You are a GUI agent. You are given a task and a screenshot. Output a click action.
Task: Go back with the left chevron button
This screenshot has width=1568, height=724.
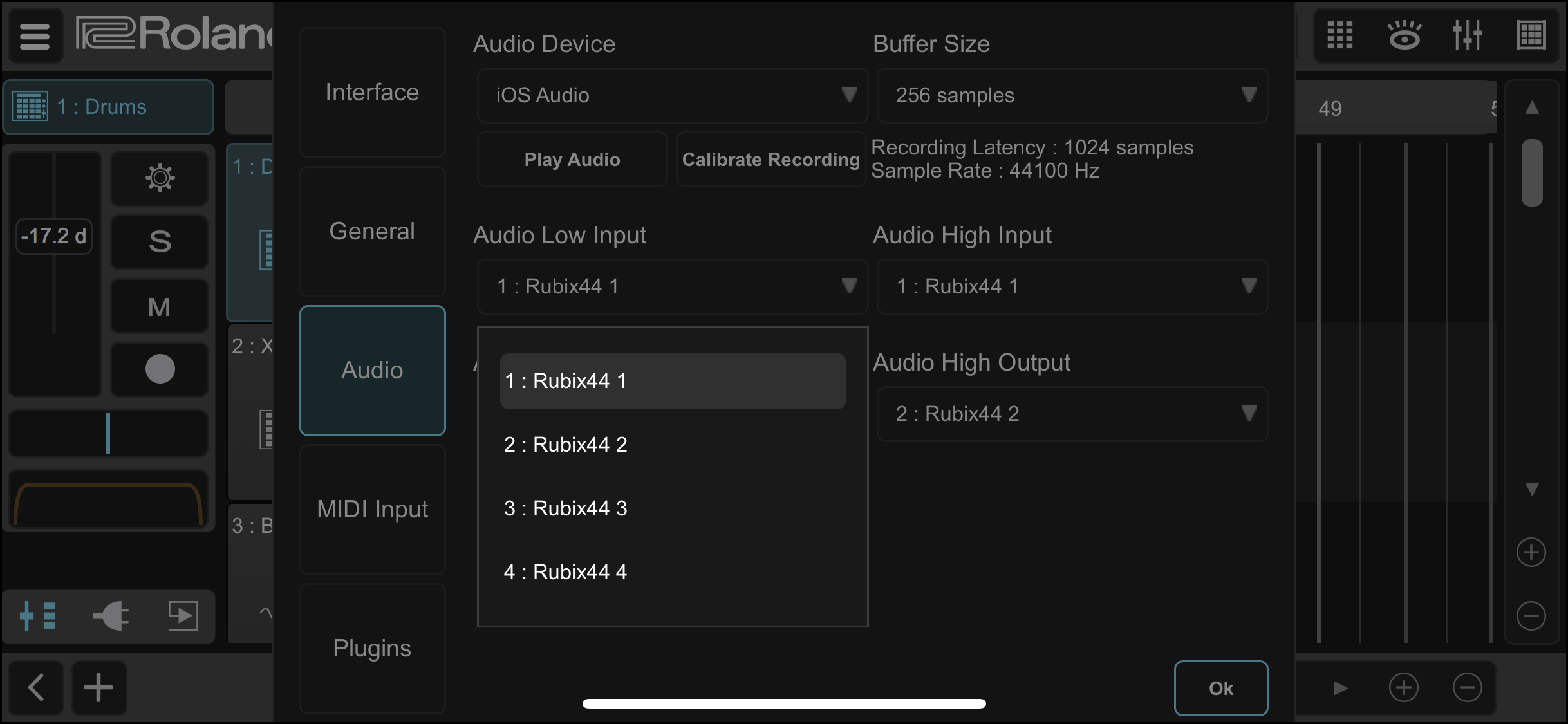point(36,687)
